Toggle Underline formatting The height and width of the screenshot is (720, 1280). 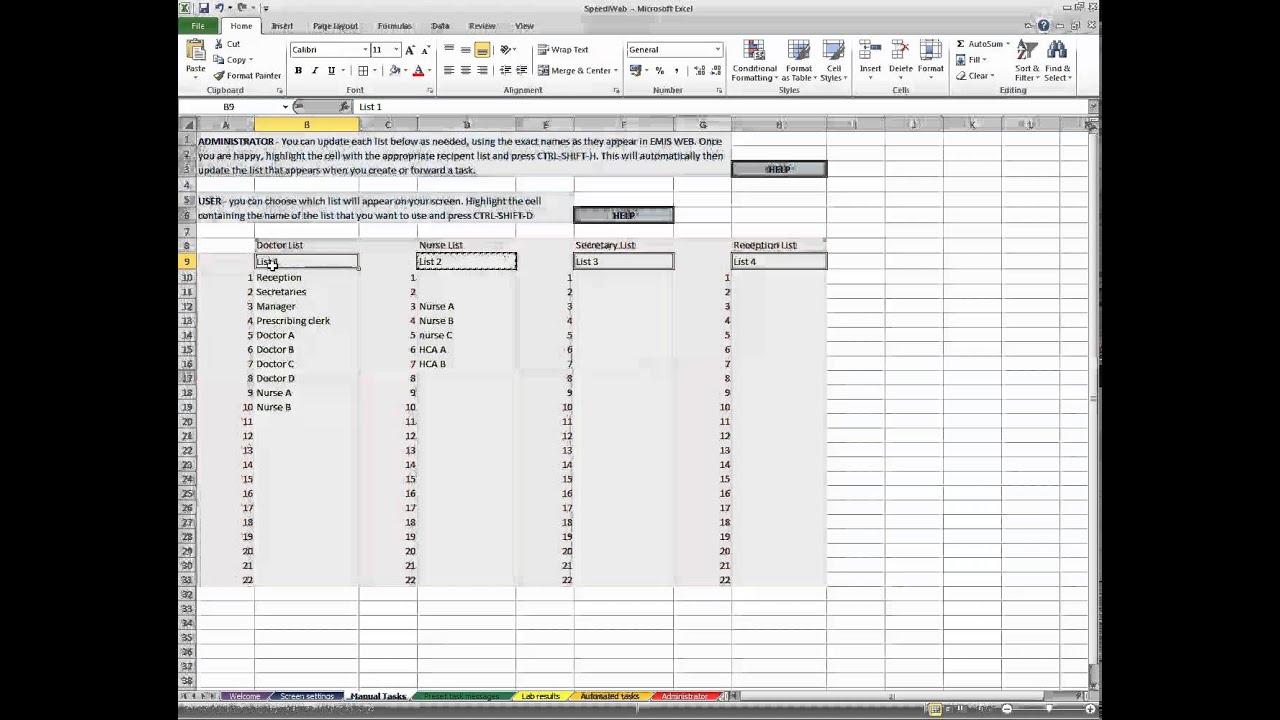coord(331,71)
